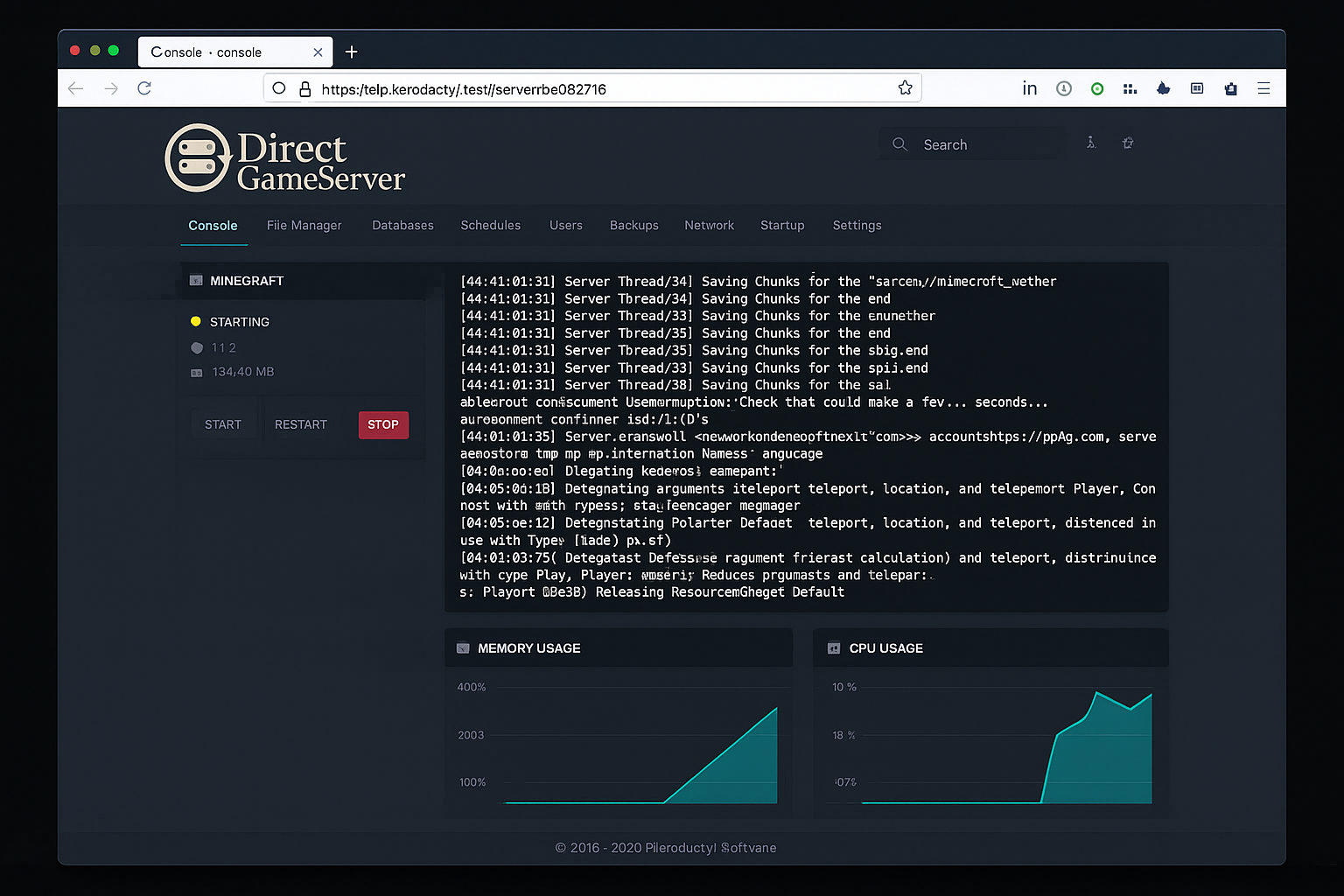Click the 134,40 MB memory value

[x=243, y=372]
